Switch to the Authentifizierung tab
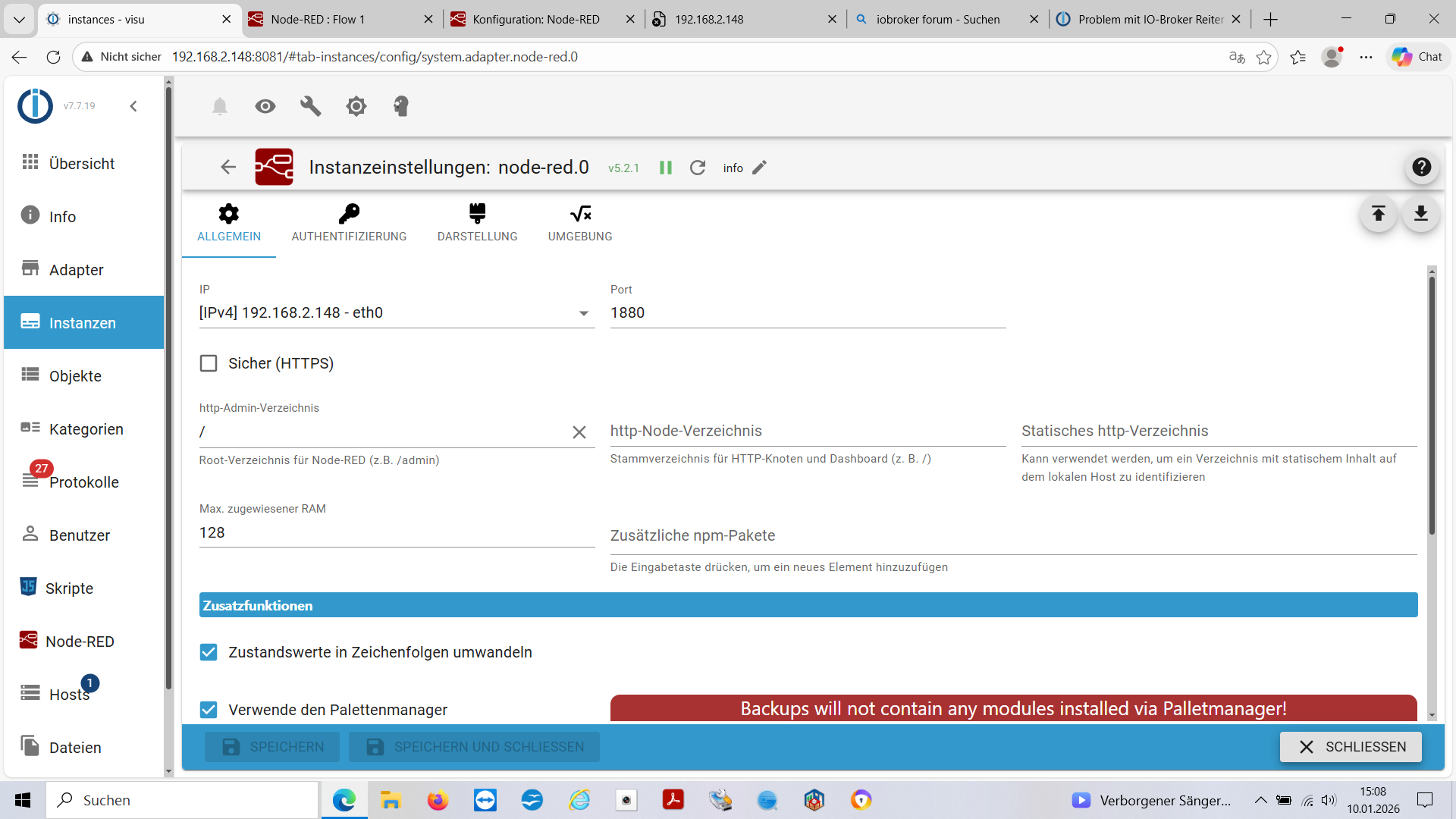The image size is (1456, 819). point(349,223)
